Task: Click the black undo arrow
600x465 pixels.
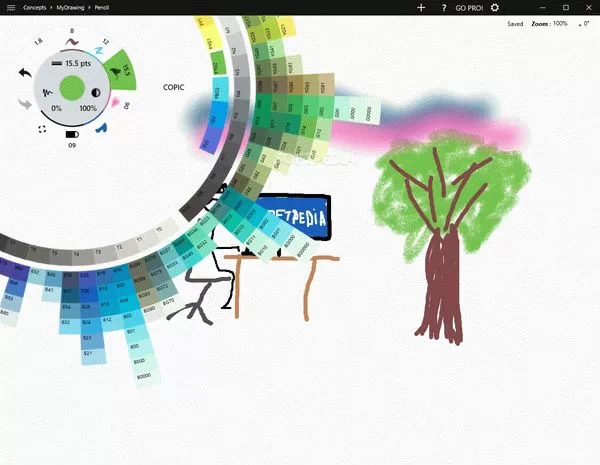Action: tap(25, 72)
